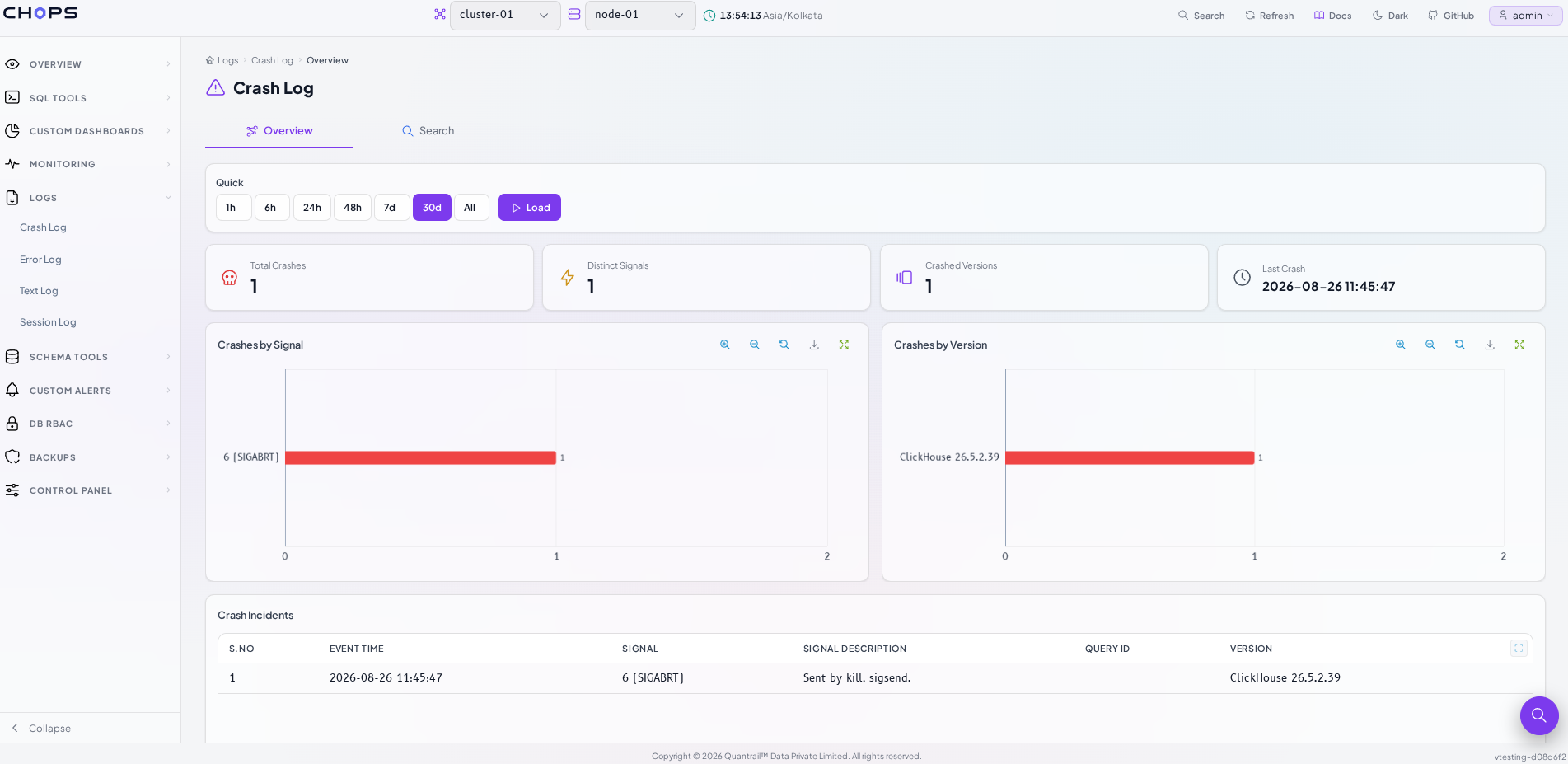This screenshot has height=764, width=1568.
Task: Open the admin user menu
Action: pos(1525,16)
